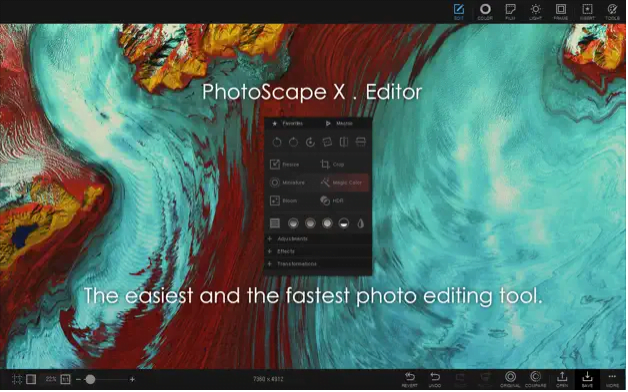This screenshot has height=392, width=628.
Task: Click the Tools palette icon
Action: pyautogui.click(x=612, y=12)
